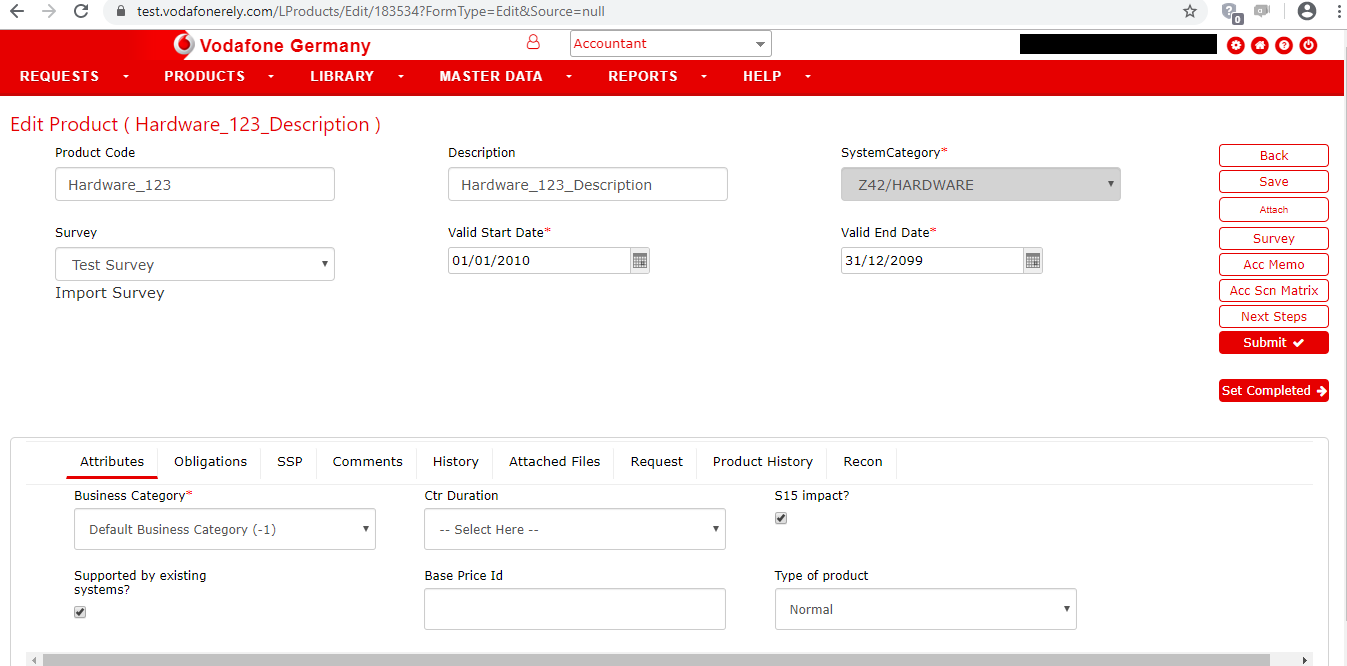Click the Save button

(1274, 181)
